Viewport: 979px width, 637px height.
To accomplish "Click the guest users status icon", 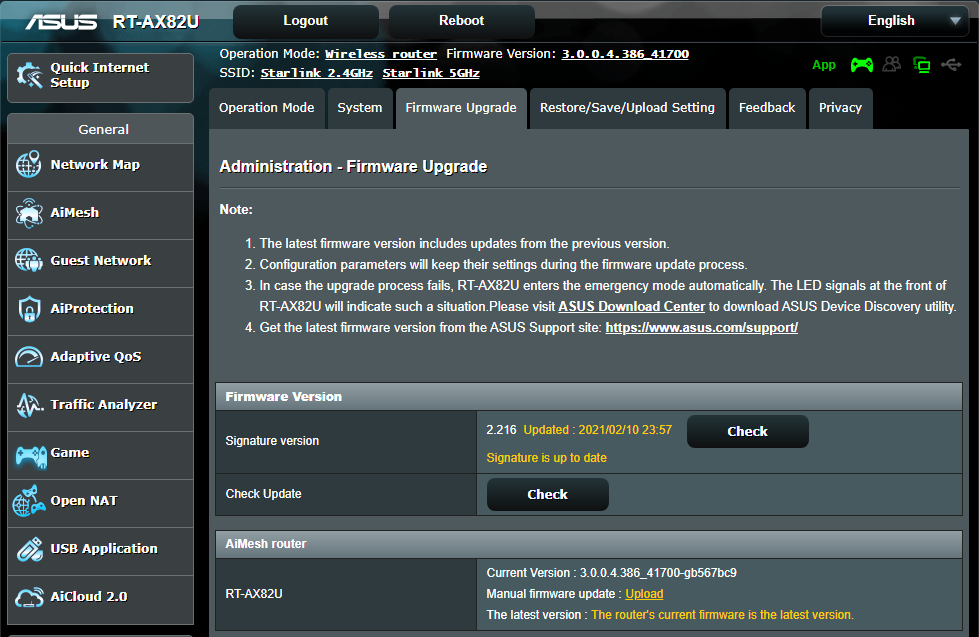I will pyautogui.click(x=892, y=64).
